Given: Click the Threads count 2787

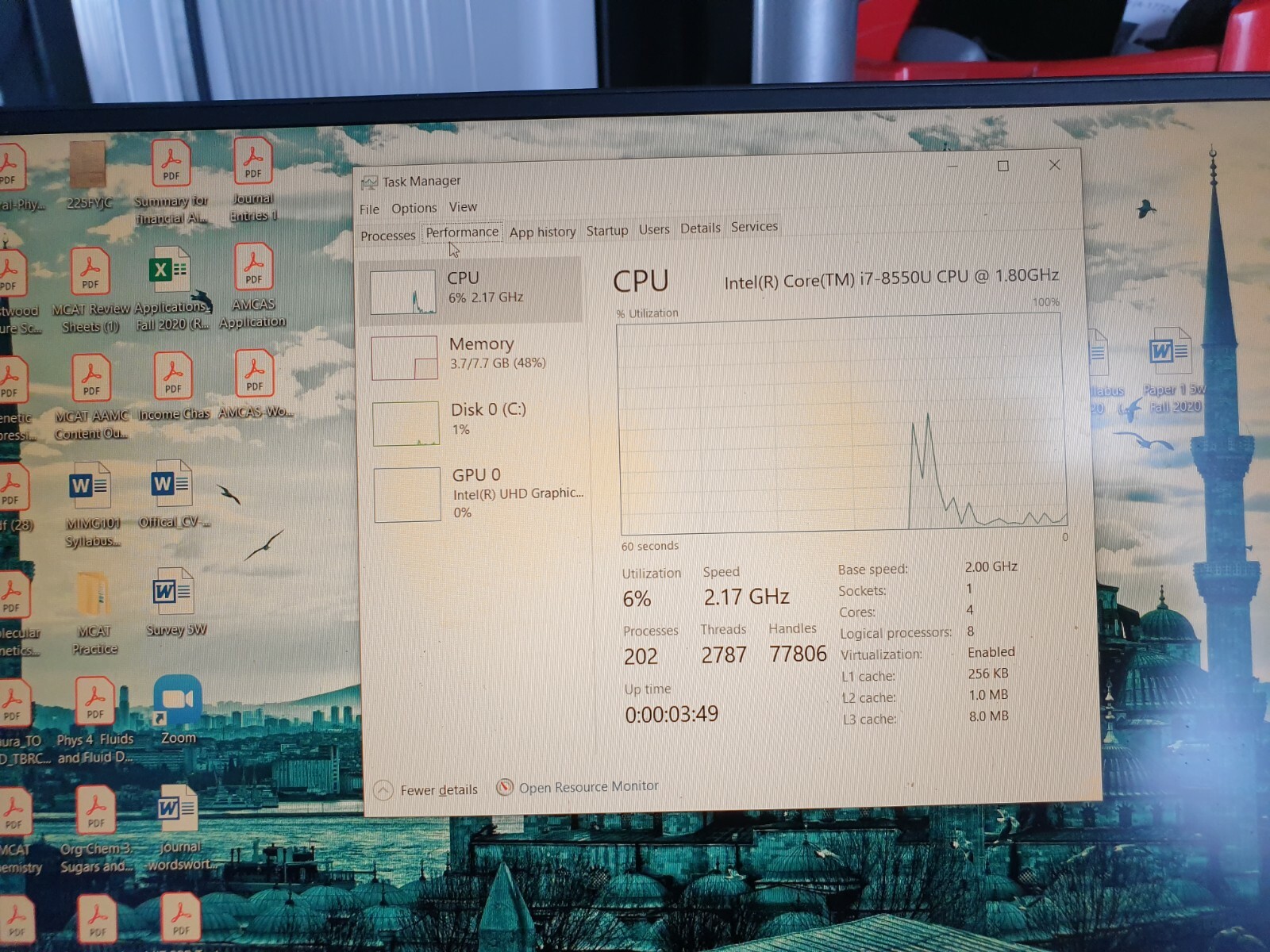Looking at the screenshot, I should point(724,655).
